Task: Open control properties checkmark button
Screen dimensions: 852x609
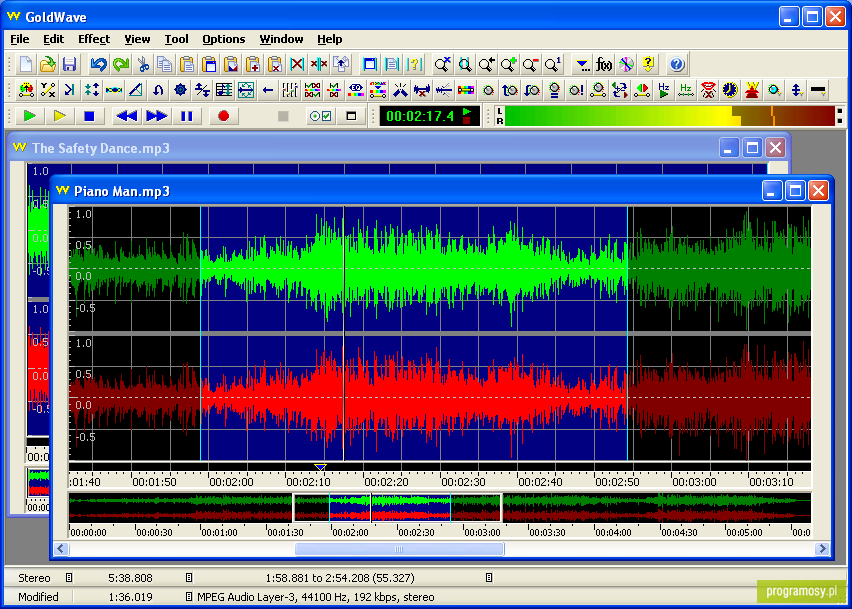Action: tap(320, 116)
